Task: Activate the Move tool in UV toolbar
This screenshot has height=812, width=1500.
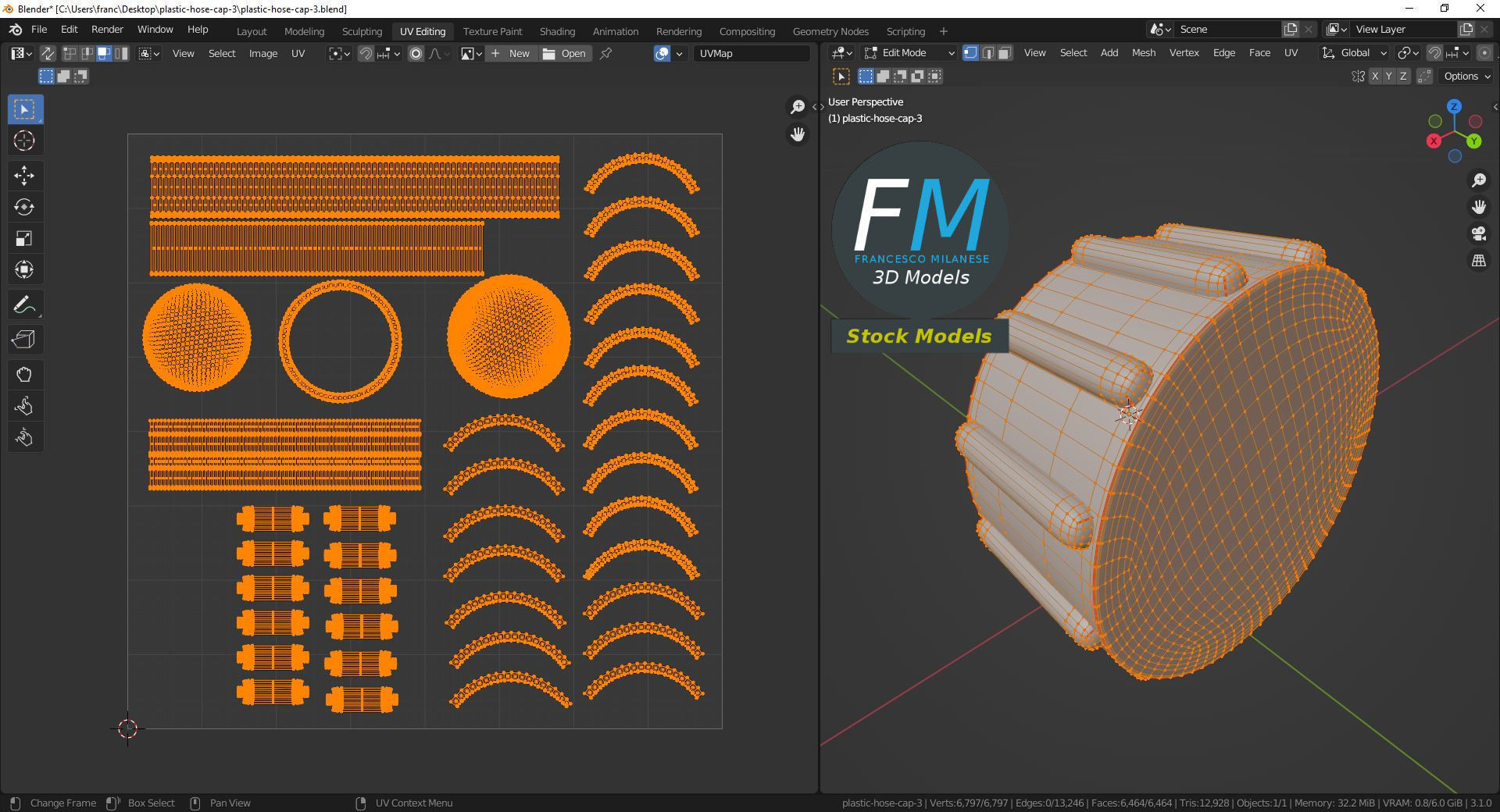Action: coord(24,176)
